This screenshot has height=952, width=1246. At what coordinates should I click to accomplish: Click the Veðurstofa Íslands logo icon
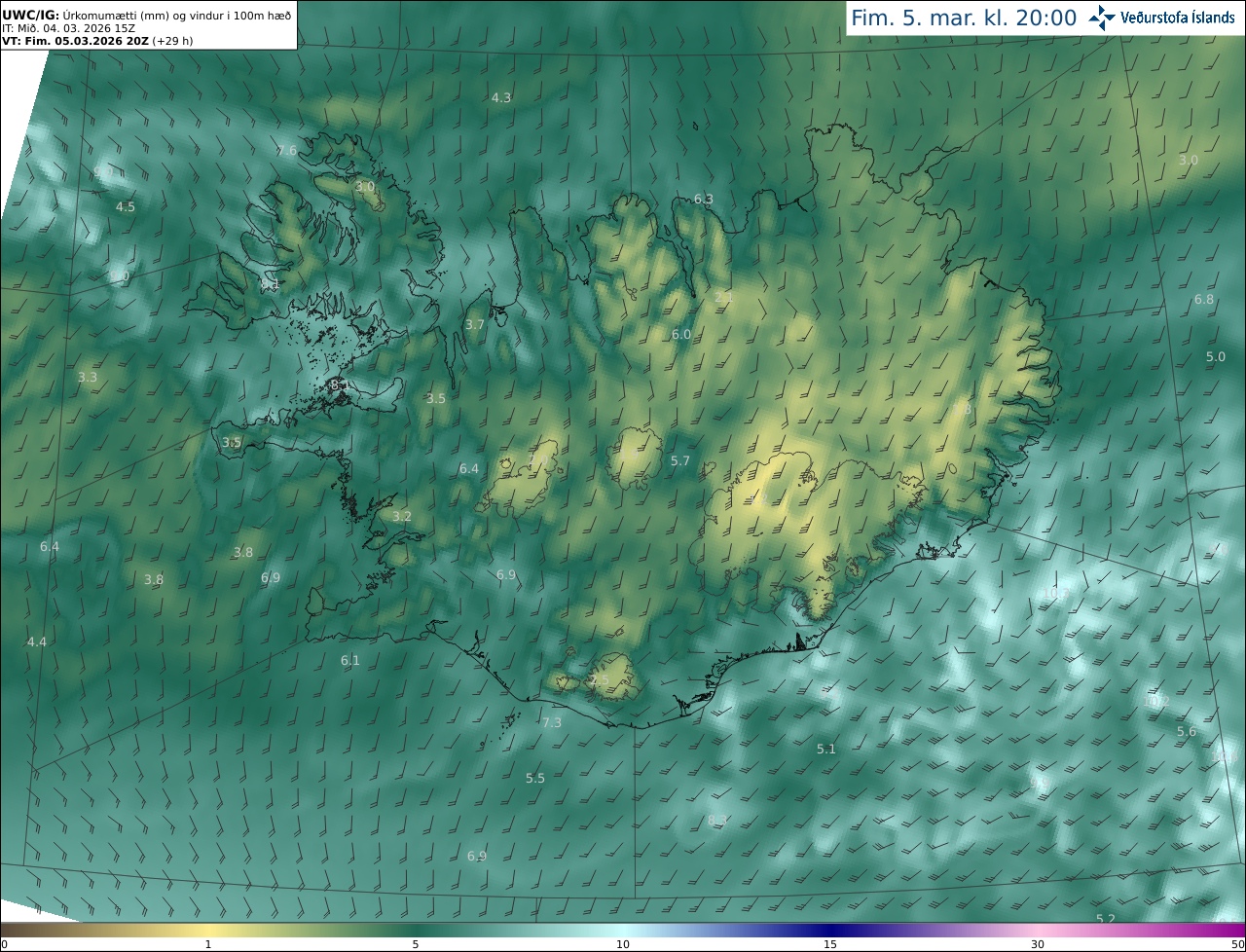1102,18
